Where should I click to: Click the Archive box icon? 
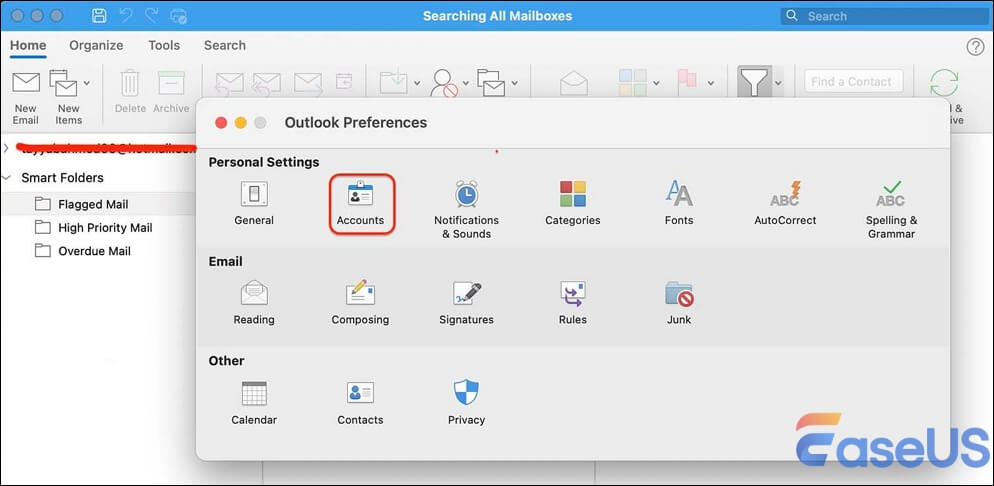click(171, 83)
